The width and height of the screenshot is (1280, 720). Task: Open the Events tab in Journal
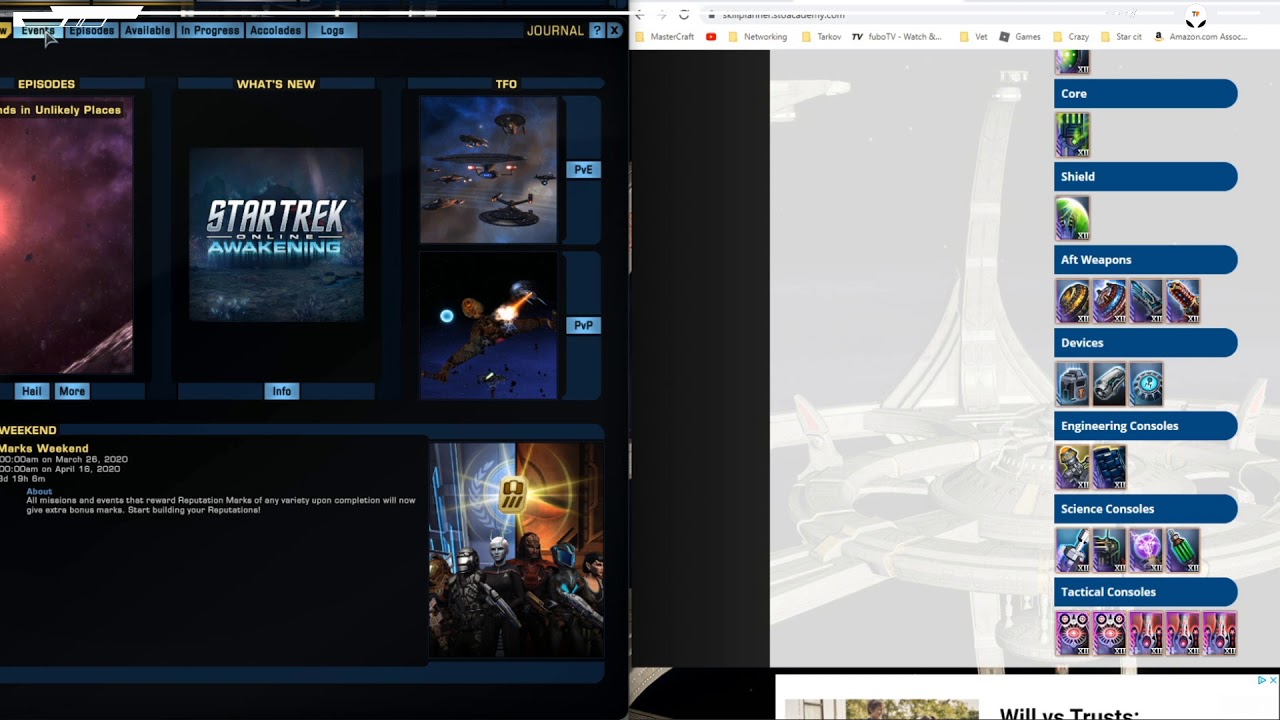(x=37, y=30)
